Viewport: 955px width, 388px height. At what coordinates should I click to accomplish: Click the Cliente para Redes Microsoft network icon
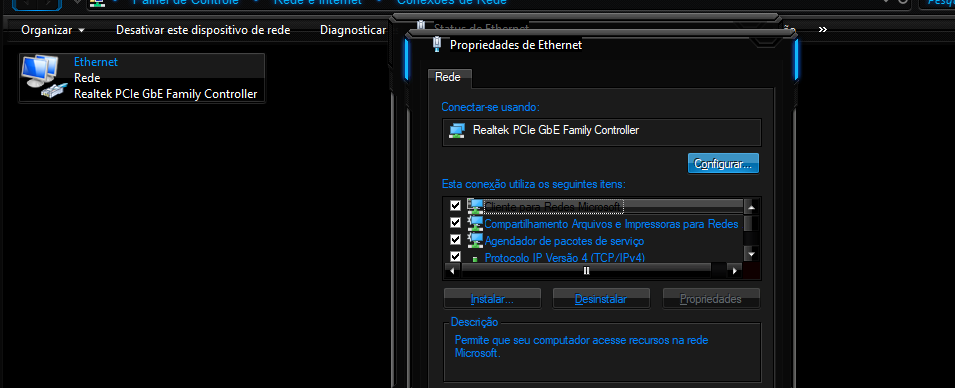click(474, 206)
